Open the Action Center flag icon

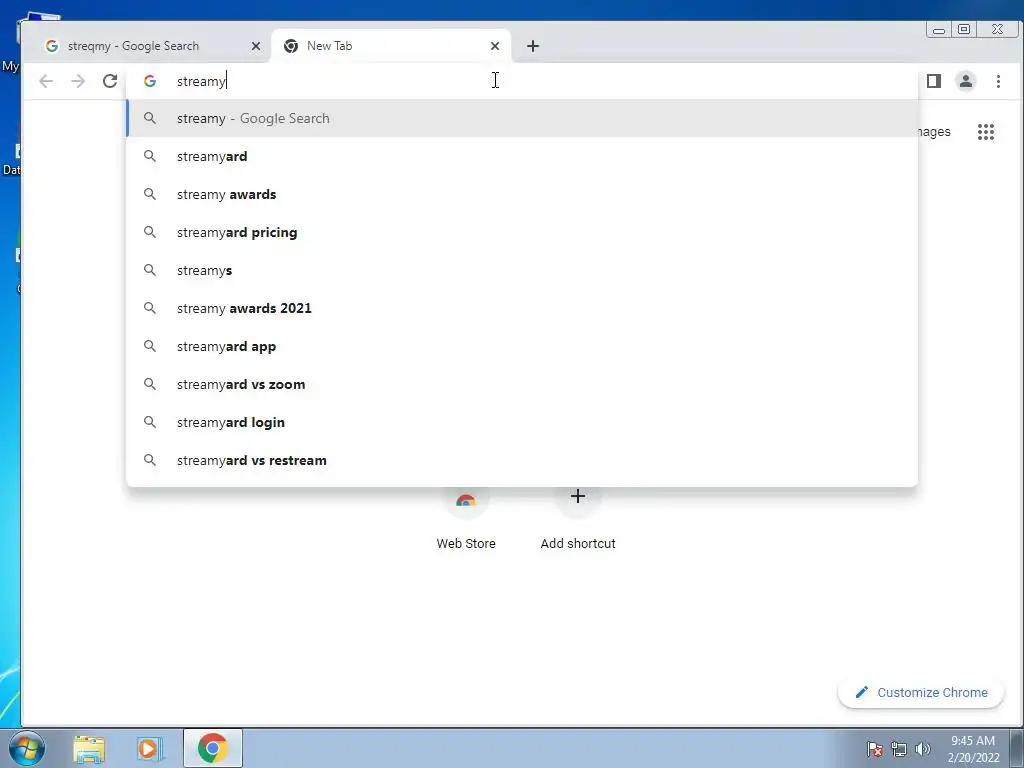point(875,749)
